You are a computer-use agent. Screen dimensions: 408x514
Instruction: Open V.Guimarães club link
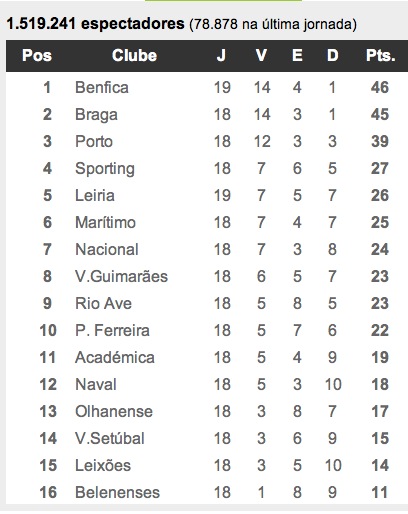point(121,277)
